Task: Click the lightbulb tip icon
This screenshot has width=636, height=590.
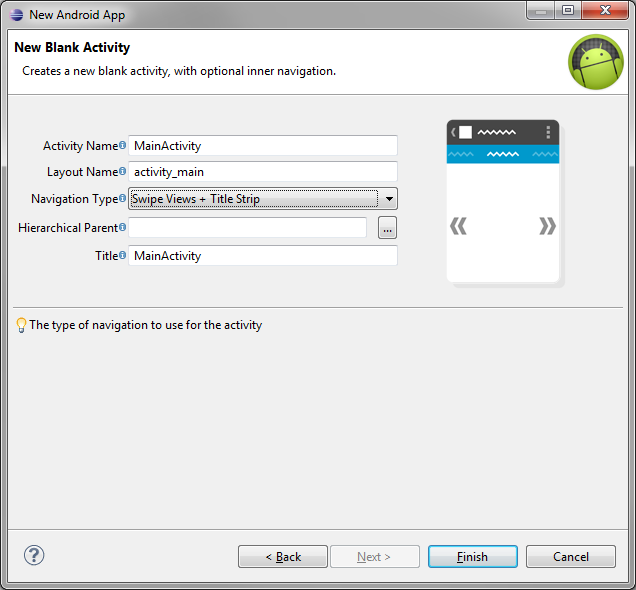Action: point(21,325)
